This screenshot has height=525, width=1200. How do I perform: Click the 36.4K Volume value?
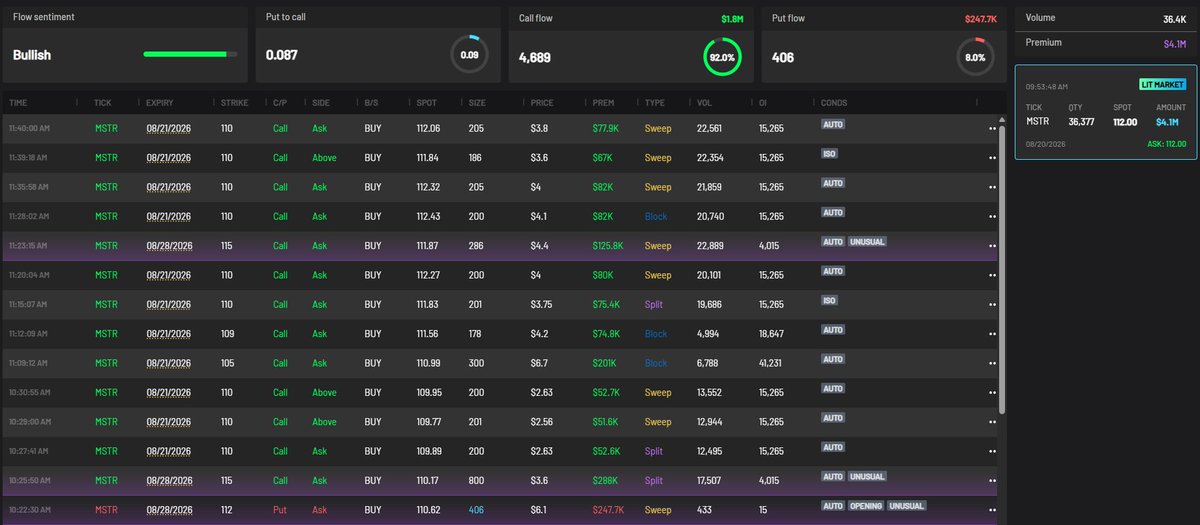1174,19
